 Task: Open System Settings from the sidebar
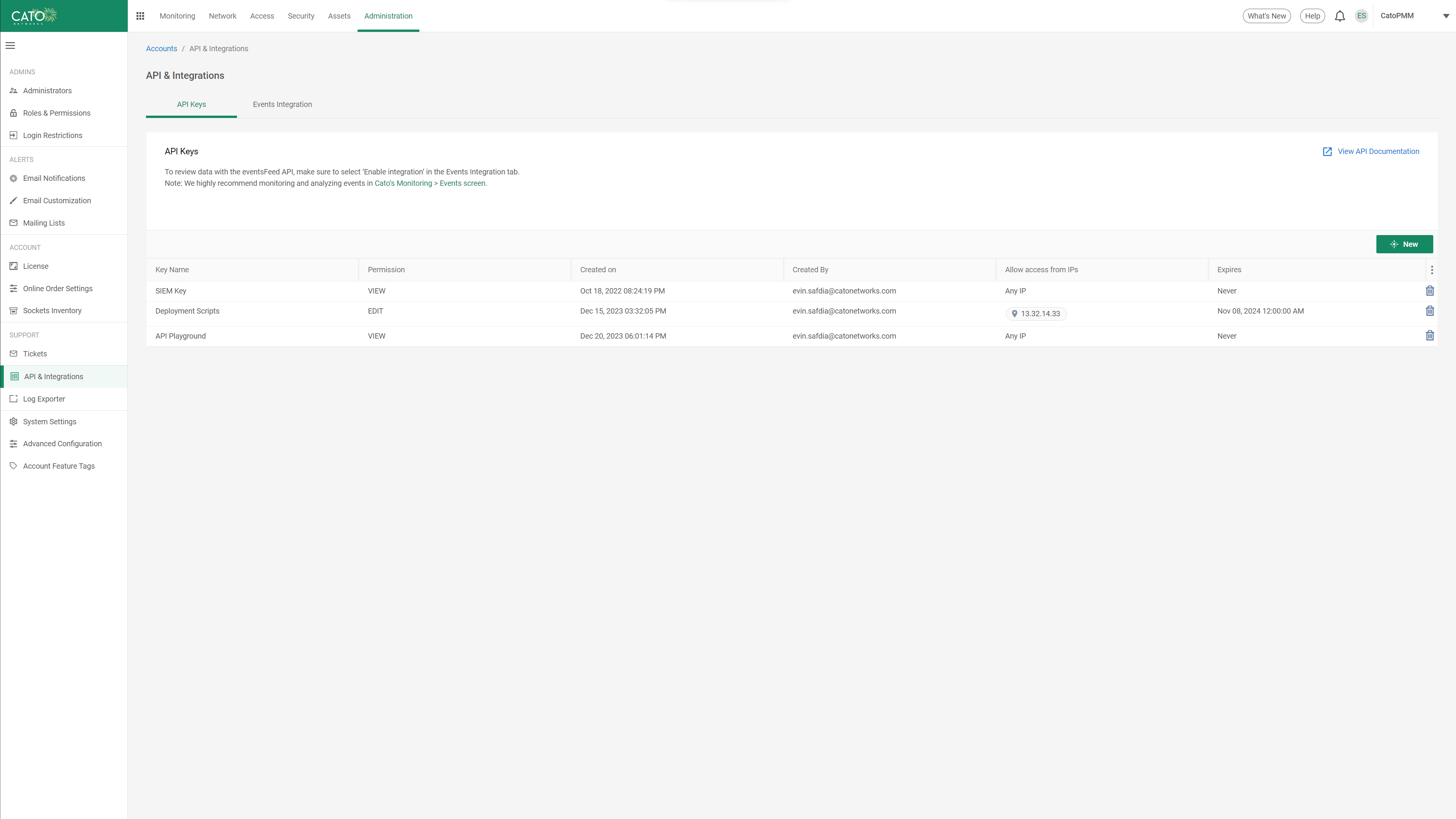pyautogui.click(x=50, y=421)
